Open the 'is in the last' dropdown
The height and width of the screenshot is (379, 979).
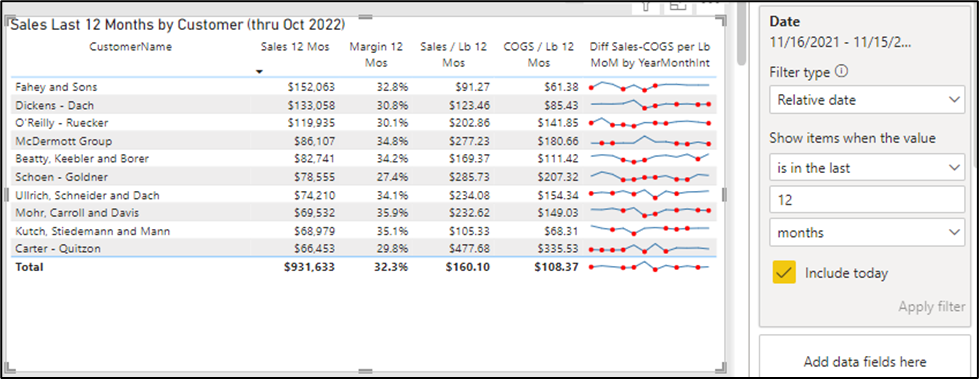click(x=867, y=167)
